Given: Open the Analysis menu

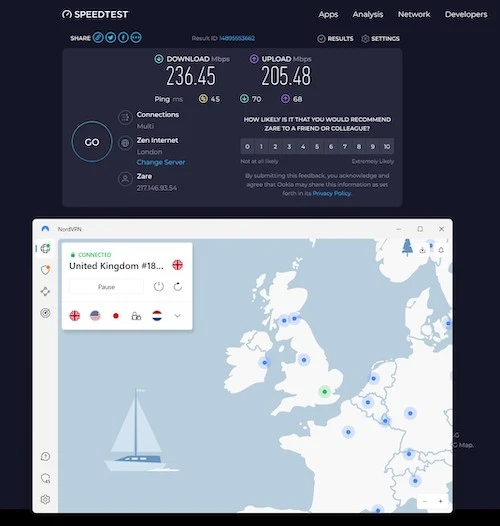Looking at the screenshot, I should 368,14.
